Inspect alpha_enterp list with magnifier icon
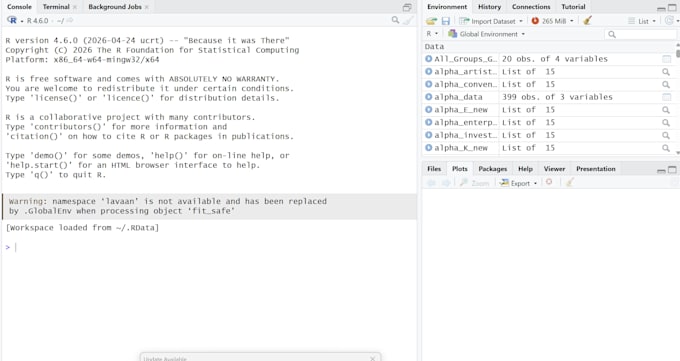This screenshot has width=680, height=361. coord(666,122)
